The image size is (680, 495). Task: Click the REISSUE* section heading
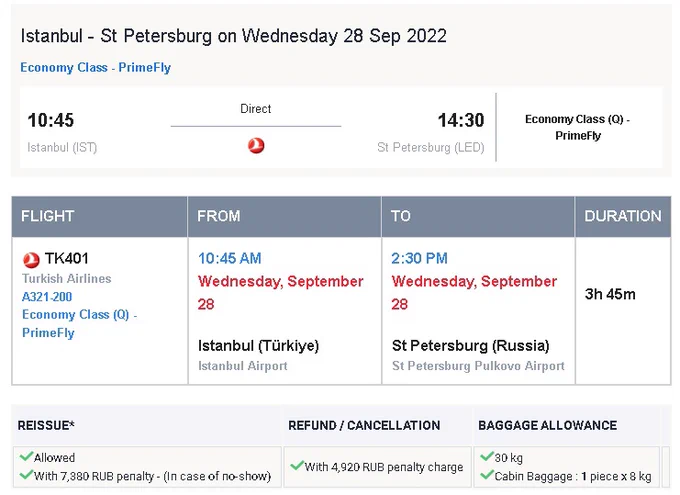tap(46, 425)
